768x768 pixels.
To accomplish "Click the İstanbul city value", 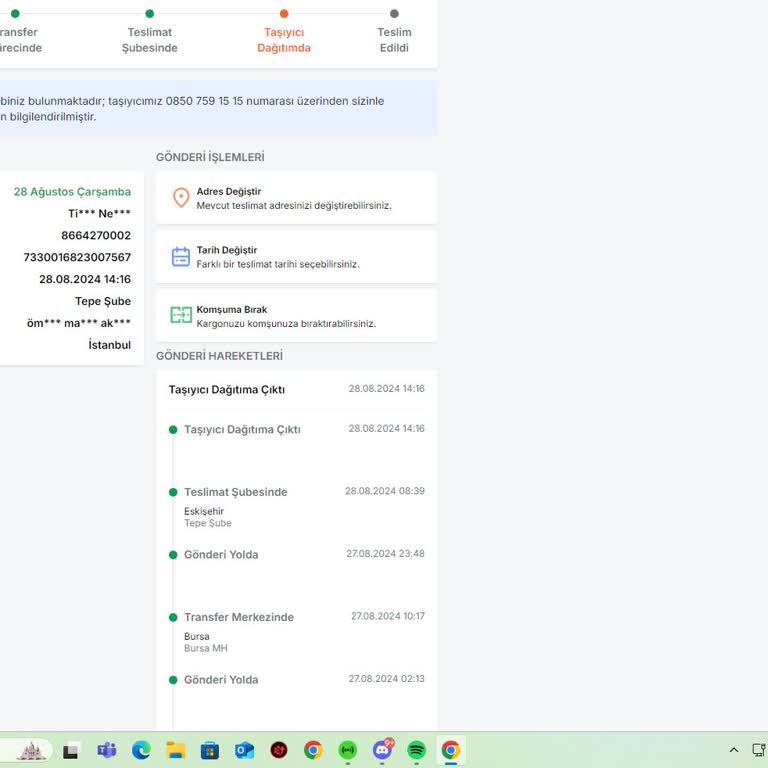I will [x=109, y=345].
